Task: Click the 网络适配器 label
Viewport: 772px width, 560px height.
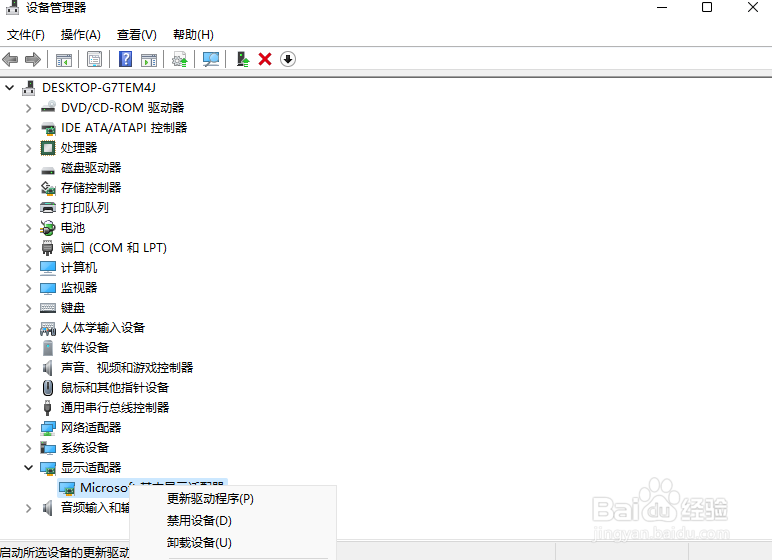Action: coord(91,428)
